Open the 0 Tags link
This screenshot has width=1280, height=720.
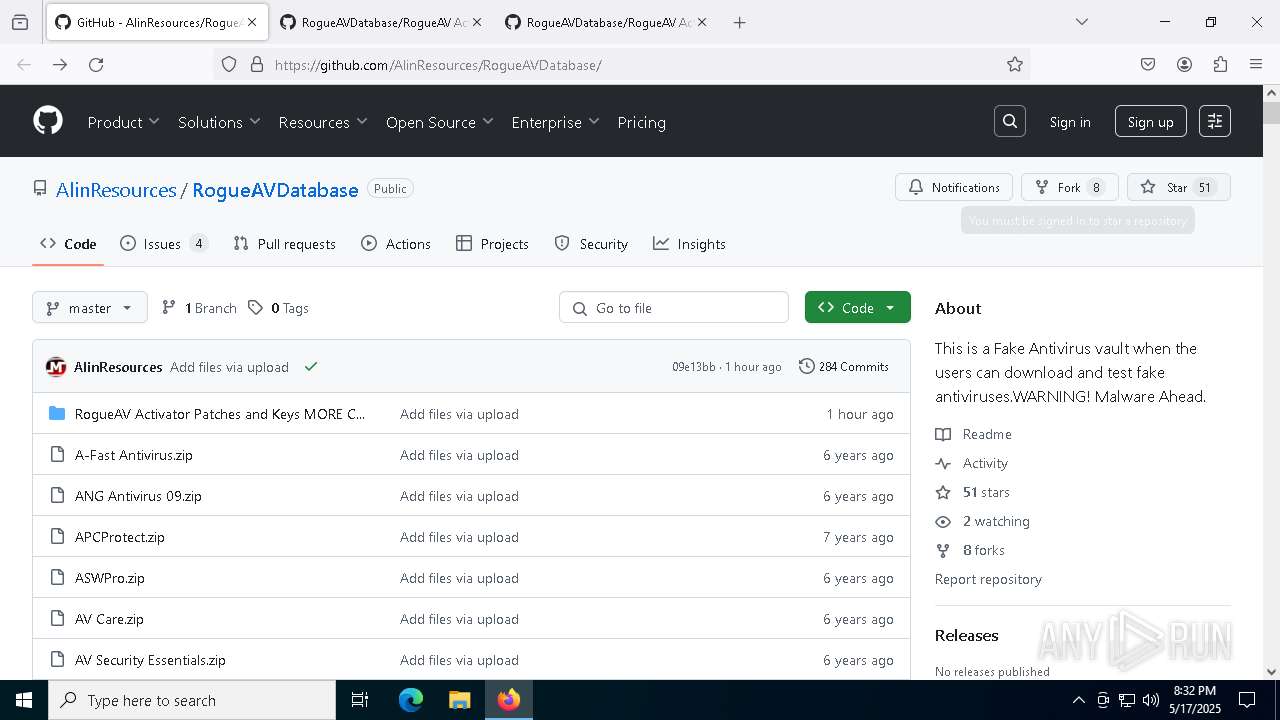coord(278,308)
